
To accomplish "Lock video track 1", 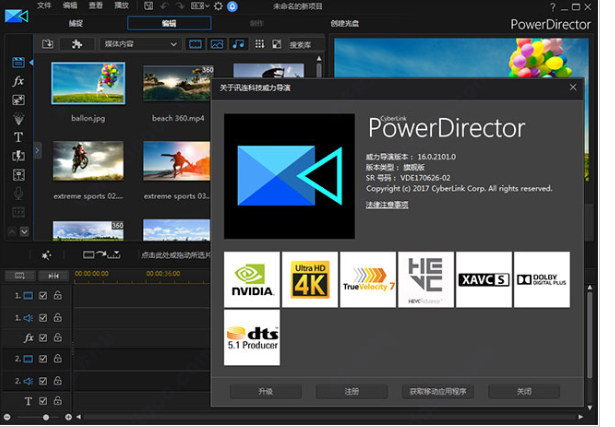I will coord(58,295).
